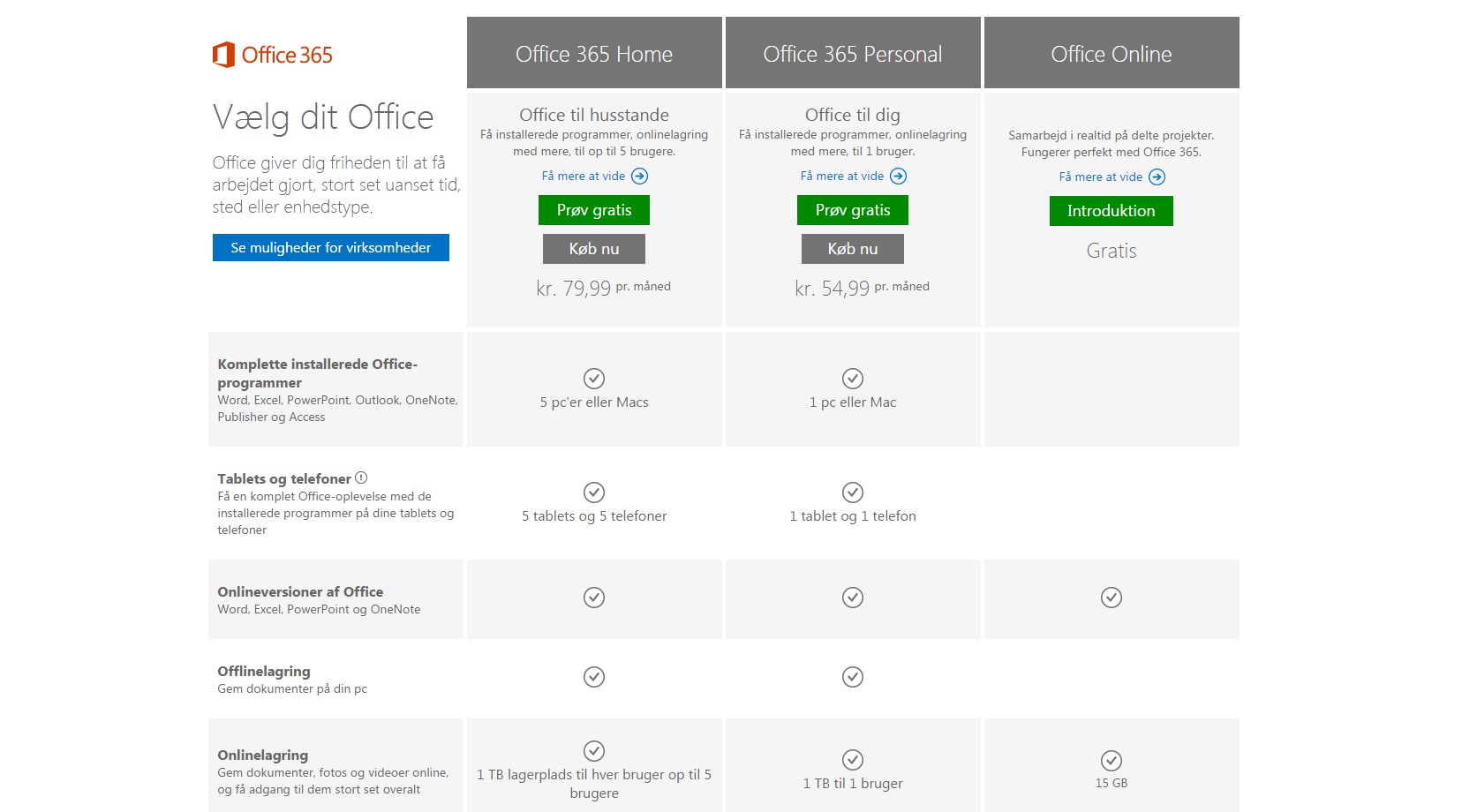Select the Office 365 Home column header

tap(594, 54)
